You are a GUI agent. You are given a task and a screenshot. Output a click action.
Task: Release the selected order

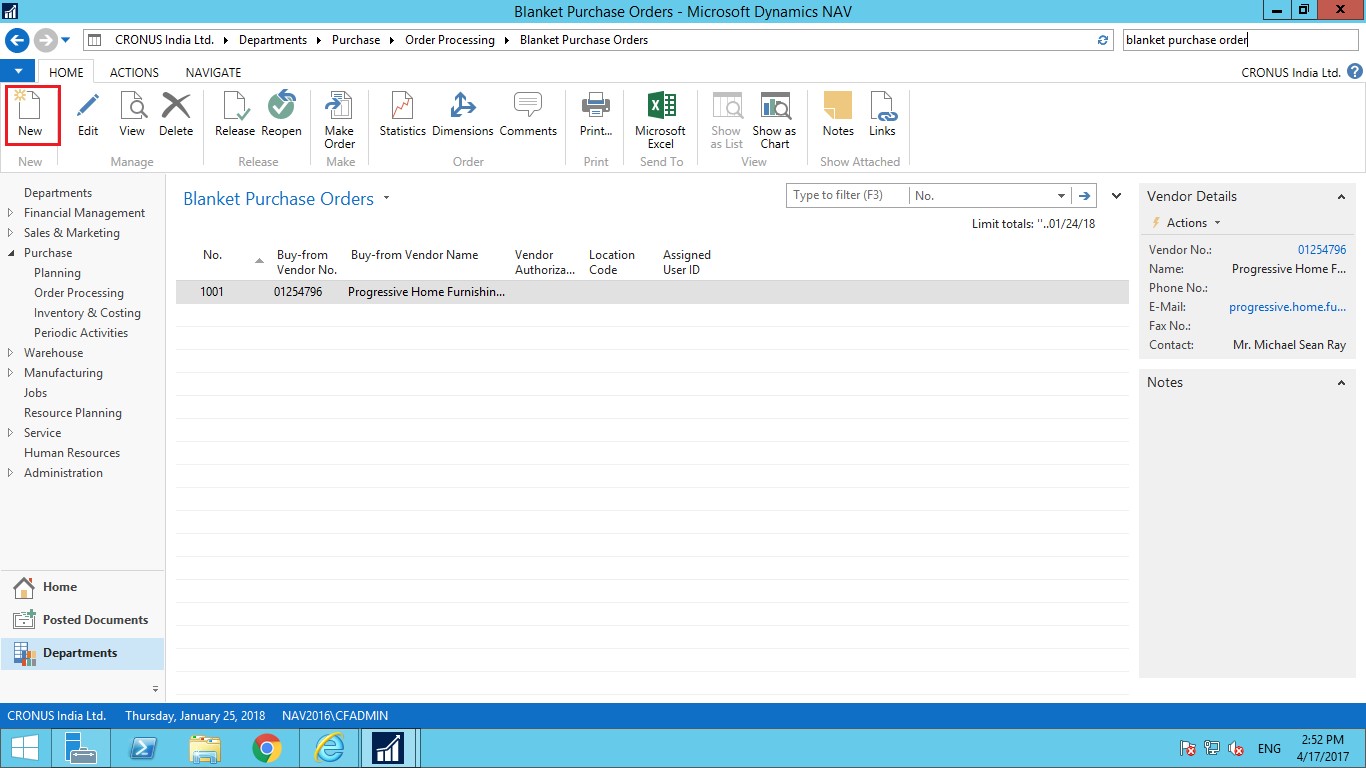[235, 115]
